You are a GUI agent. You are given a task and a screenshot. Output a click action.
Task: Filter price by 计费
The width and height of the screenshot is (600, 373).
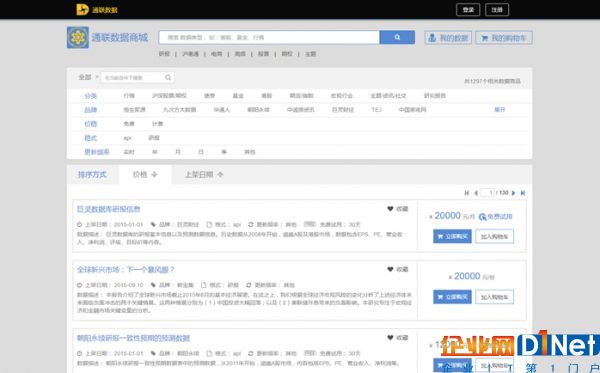(x=157, y=124)
